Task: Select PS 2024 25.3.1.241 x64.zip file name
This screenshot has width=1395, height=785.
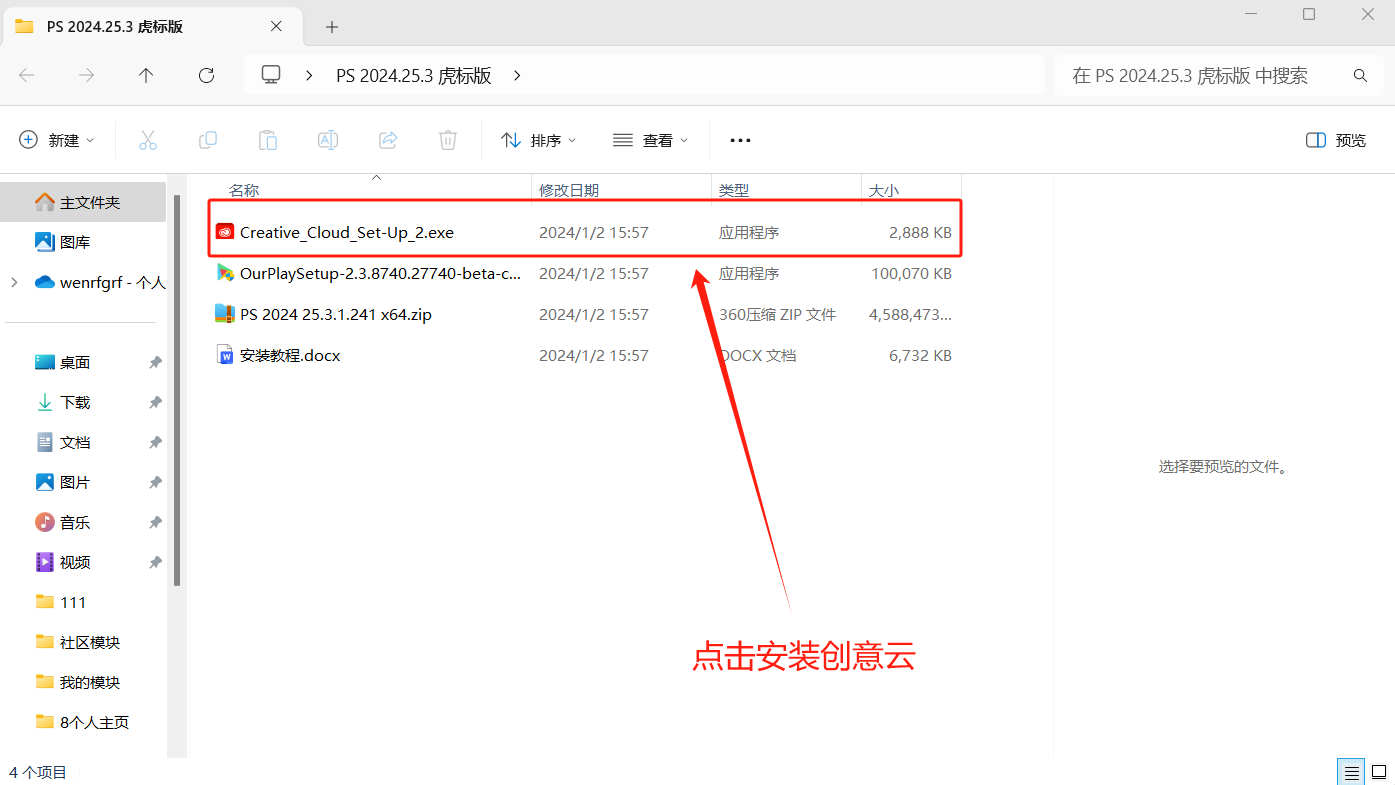Action: pyautogui.click(x=336, y=314)
